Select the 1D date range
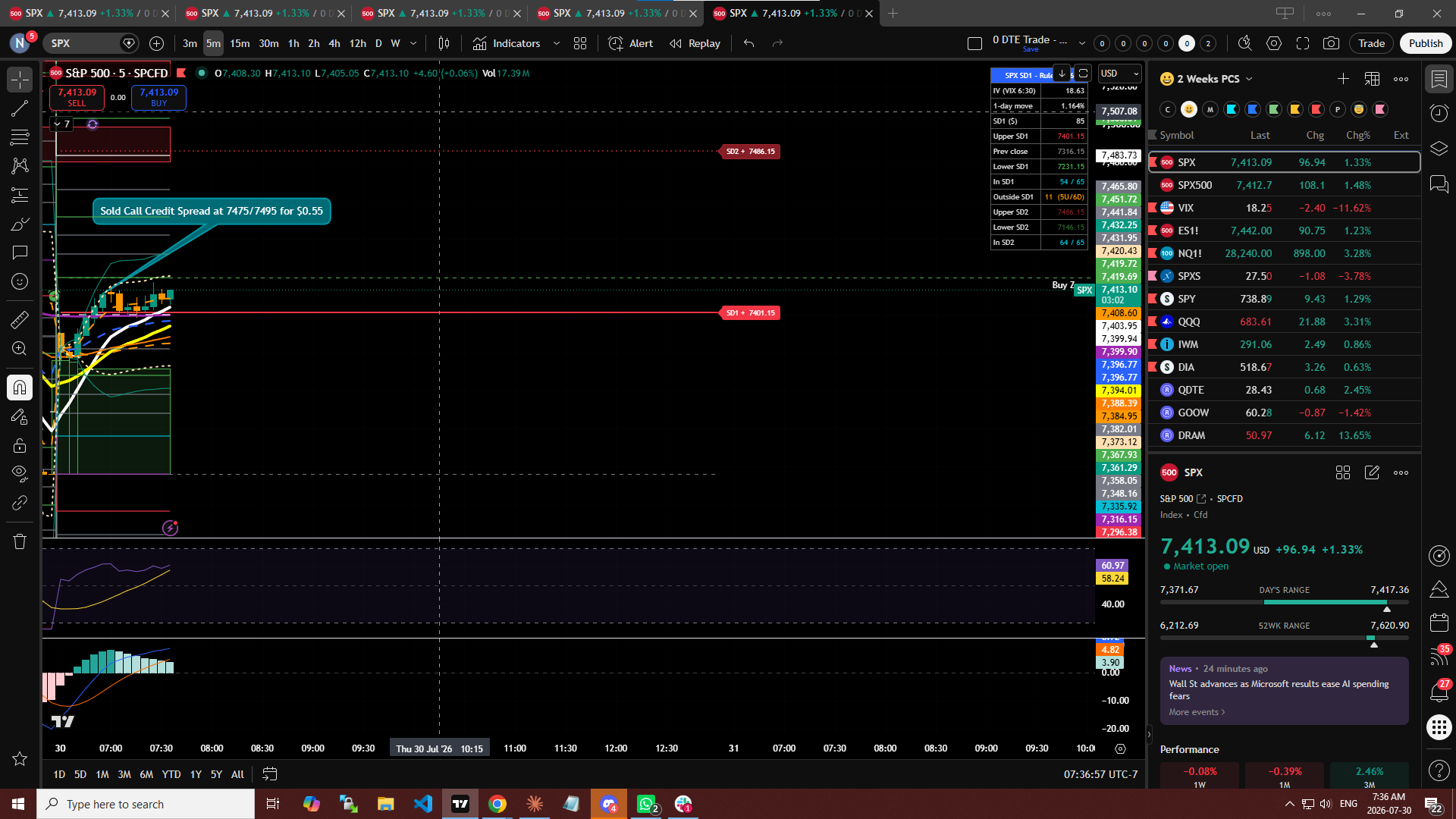The image size is (1456, 819). coord(59,774)
